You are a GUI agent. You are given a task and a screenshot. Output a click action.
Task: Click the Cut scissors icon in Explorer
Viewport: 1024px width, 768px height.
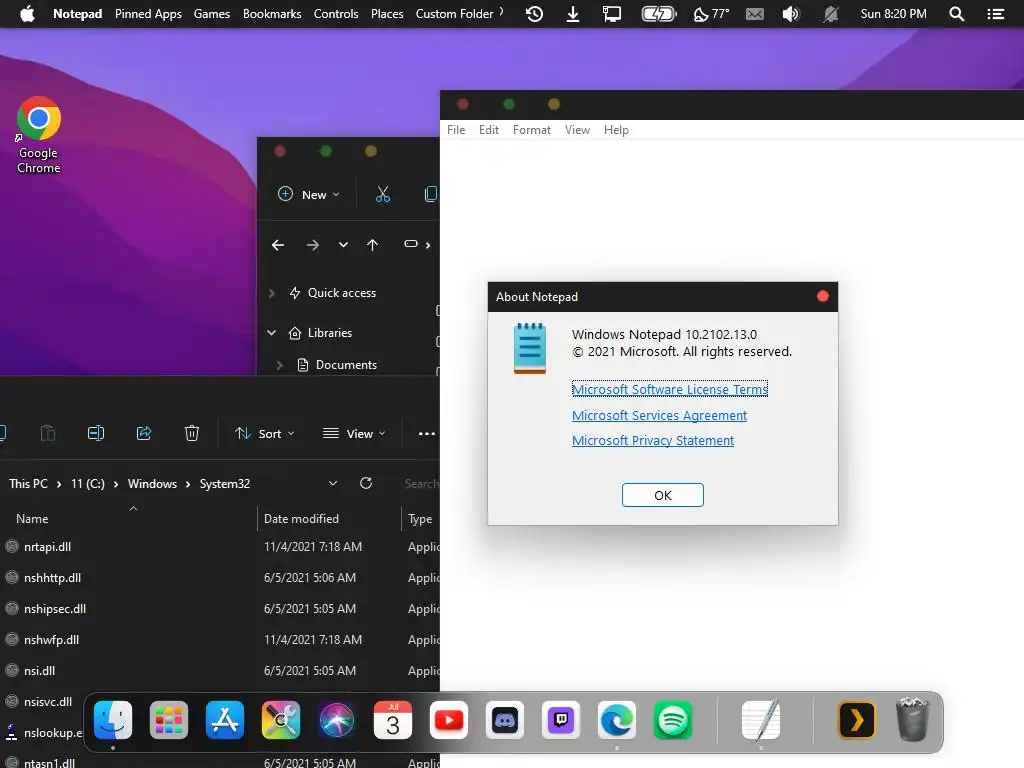pyautogui.click(x=383, y=194)
